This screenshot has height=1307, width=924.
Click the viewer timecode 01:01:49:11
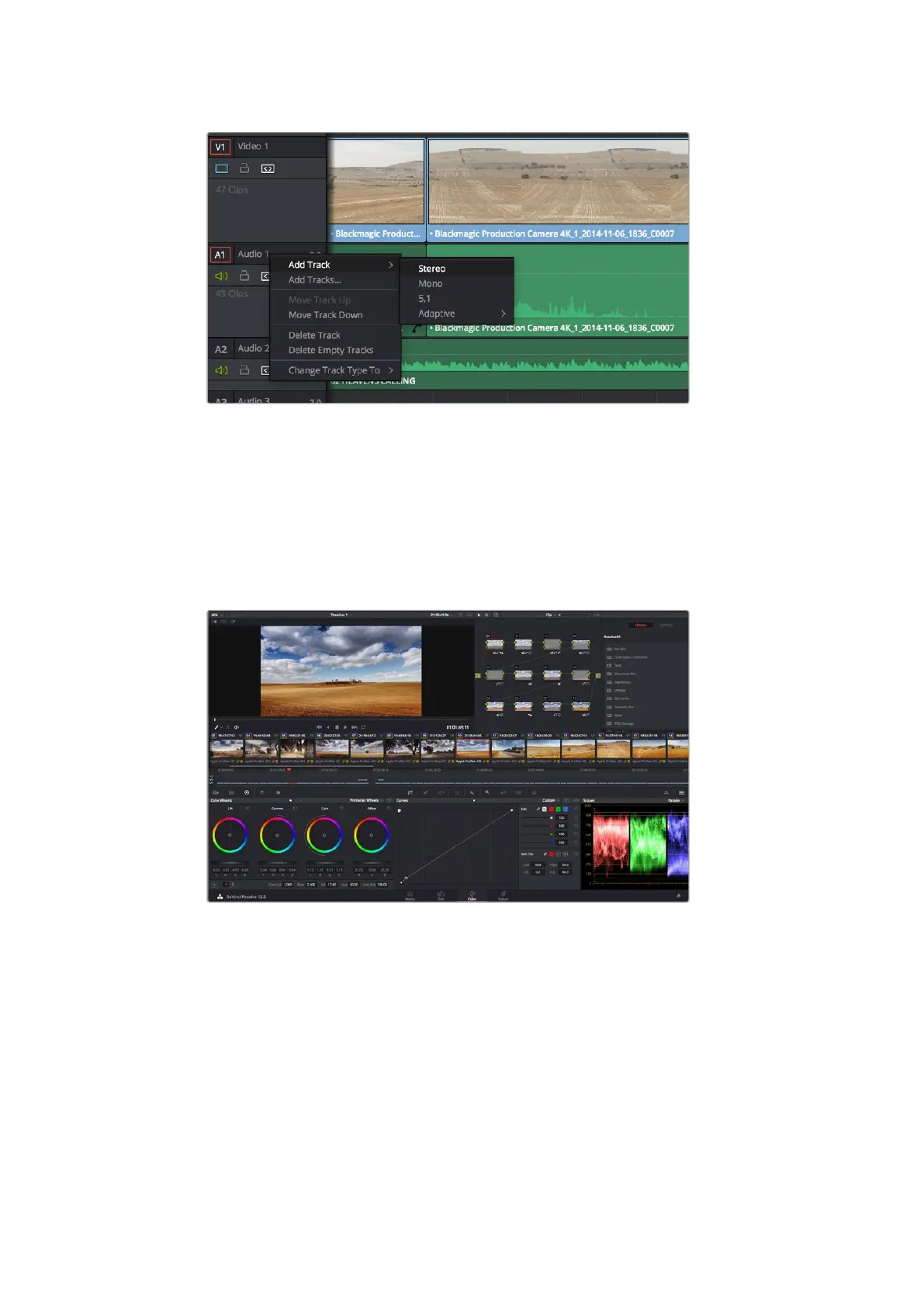pos(458,727)
